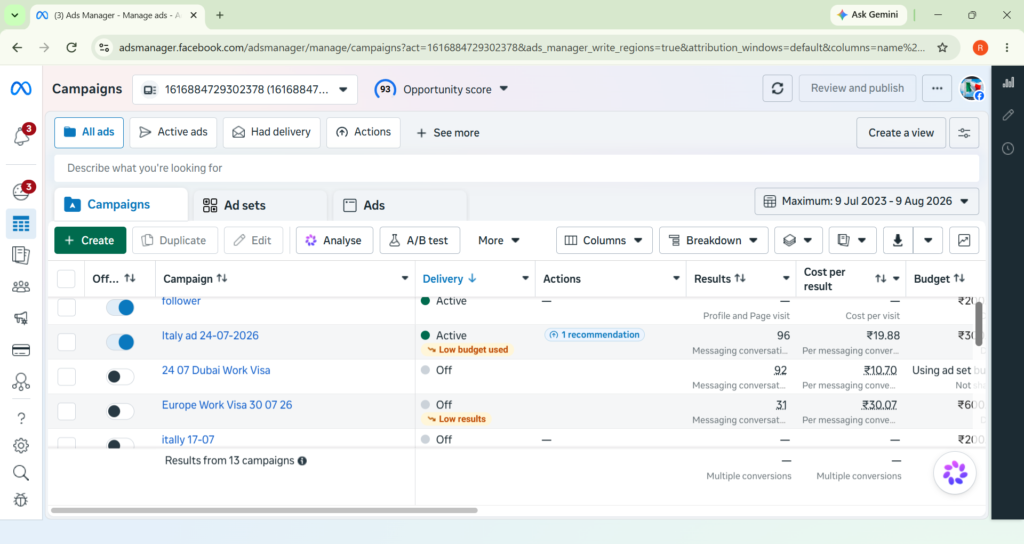Open the date range selector dropdown
Screen dimensions: 1024x544
pos(867,201)
